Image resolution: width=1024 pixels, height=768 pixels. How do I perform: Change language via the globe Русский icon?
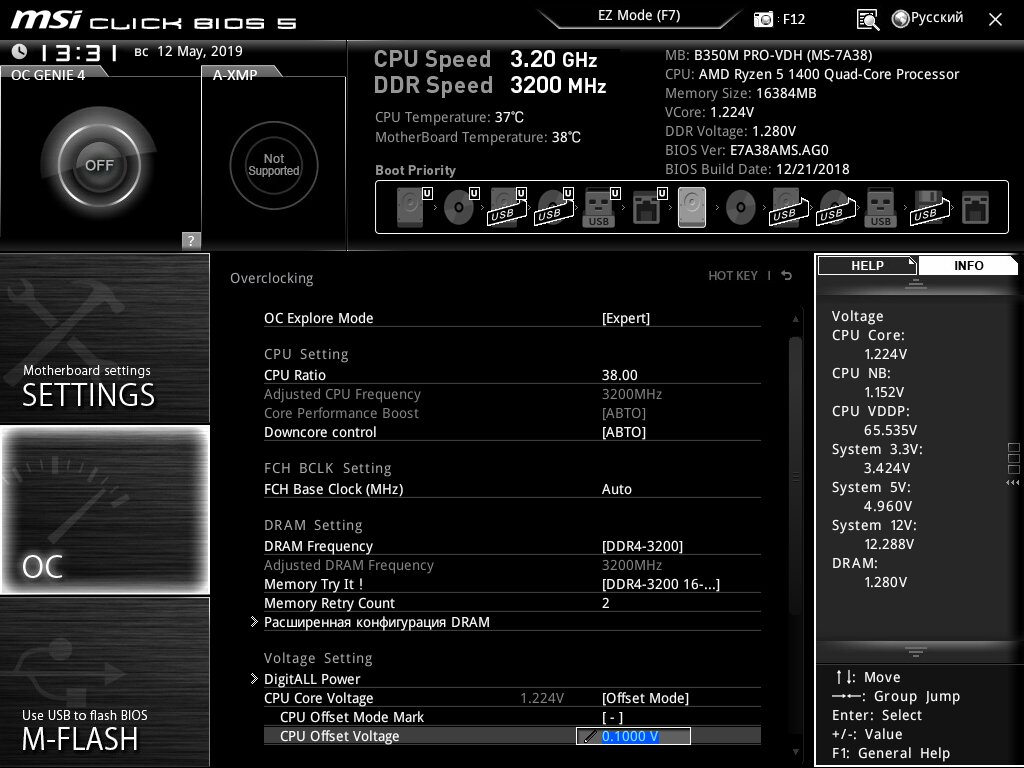point(927,18)
